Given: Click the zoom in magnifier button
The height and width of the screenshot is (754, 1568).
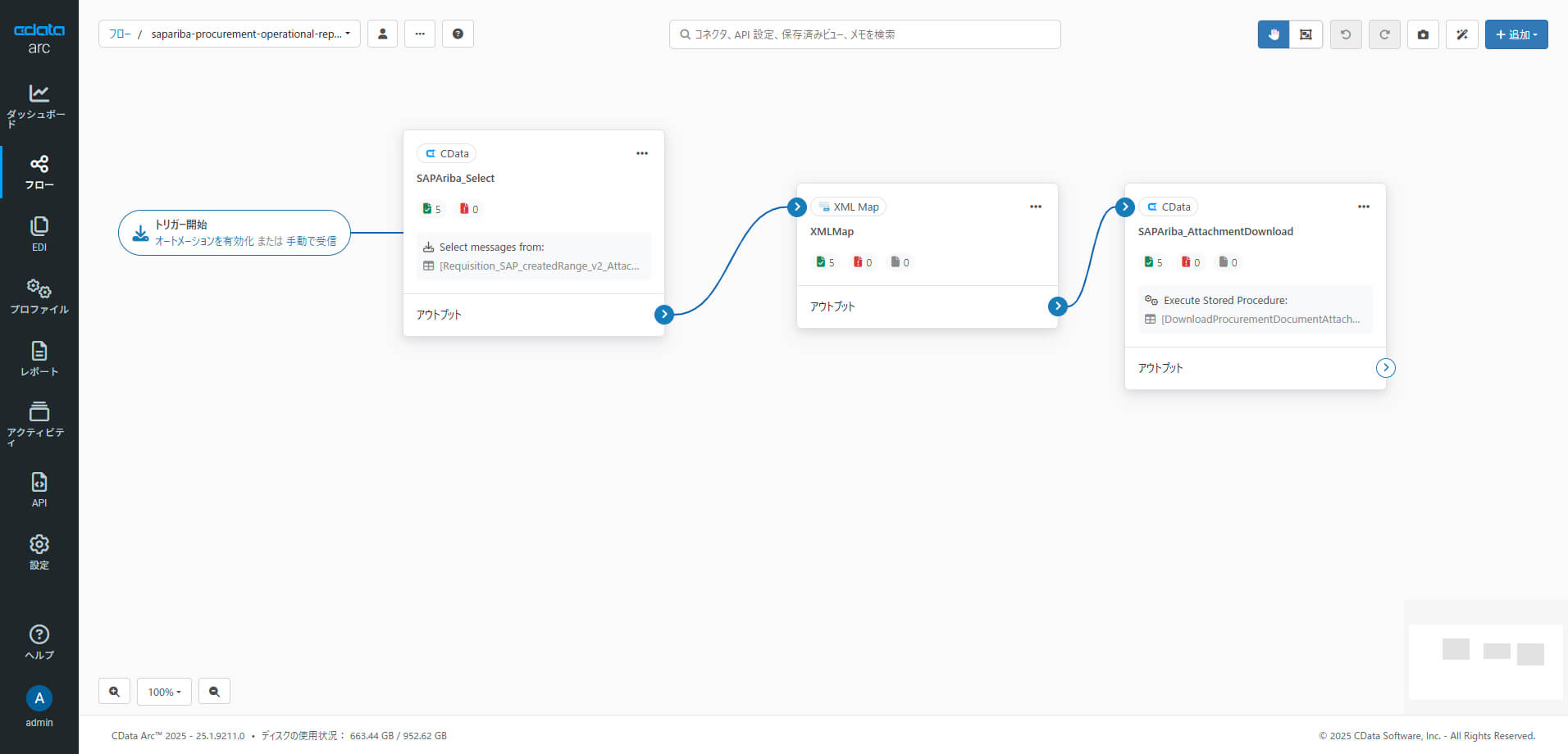Looking at the screenshot, I should coord(114,691).
